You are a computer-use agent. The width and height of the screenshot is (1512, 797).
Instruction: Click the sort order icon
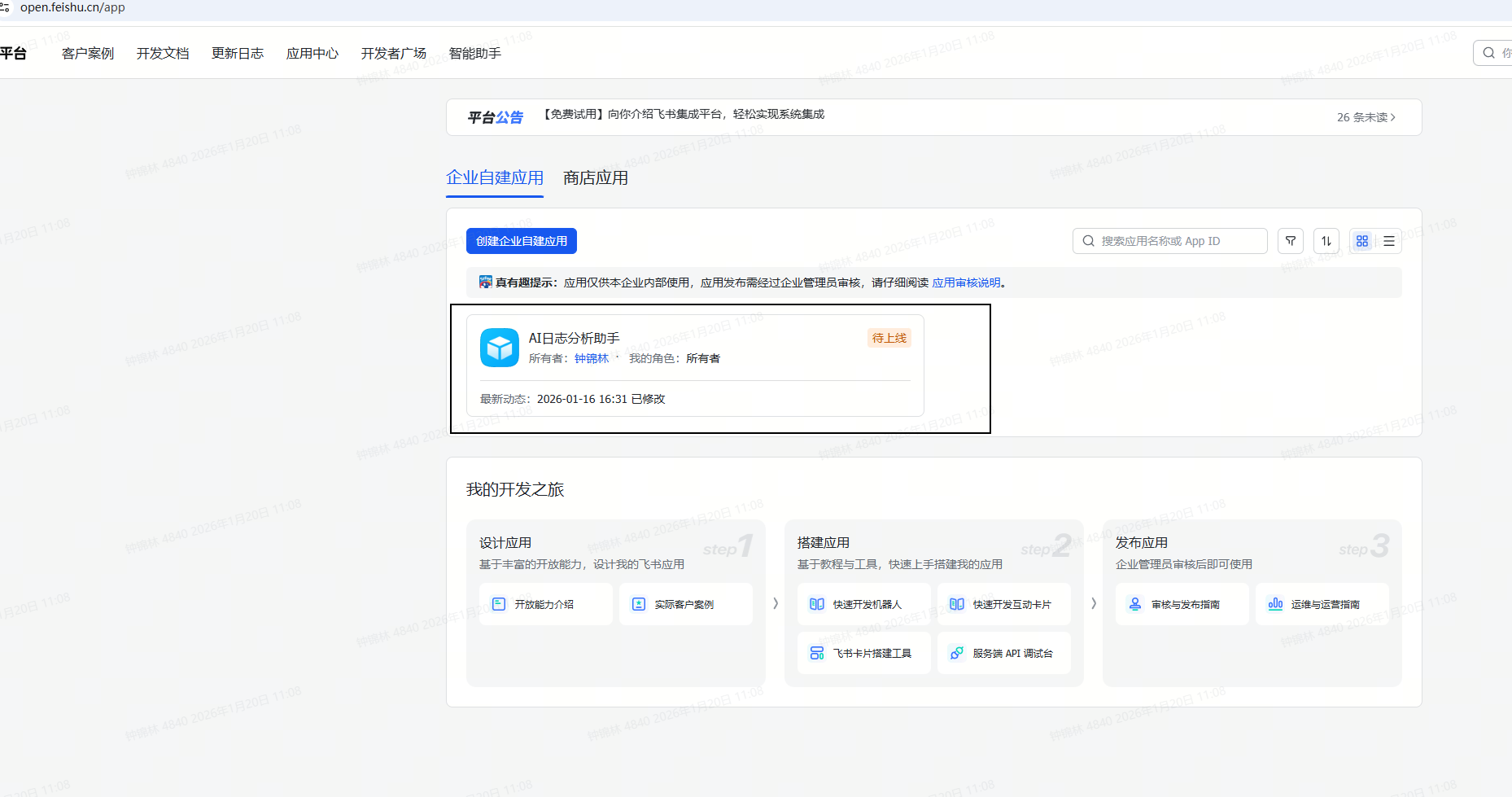tap(1326, 241)
